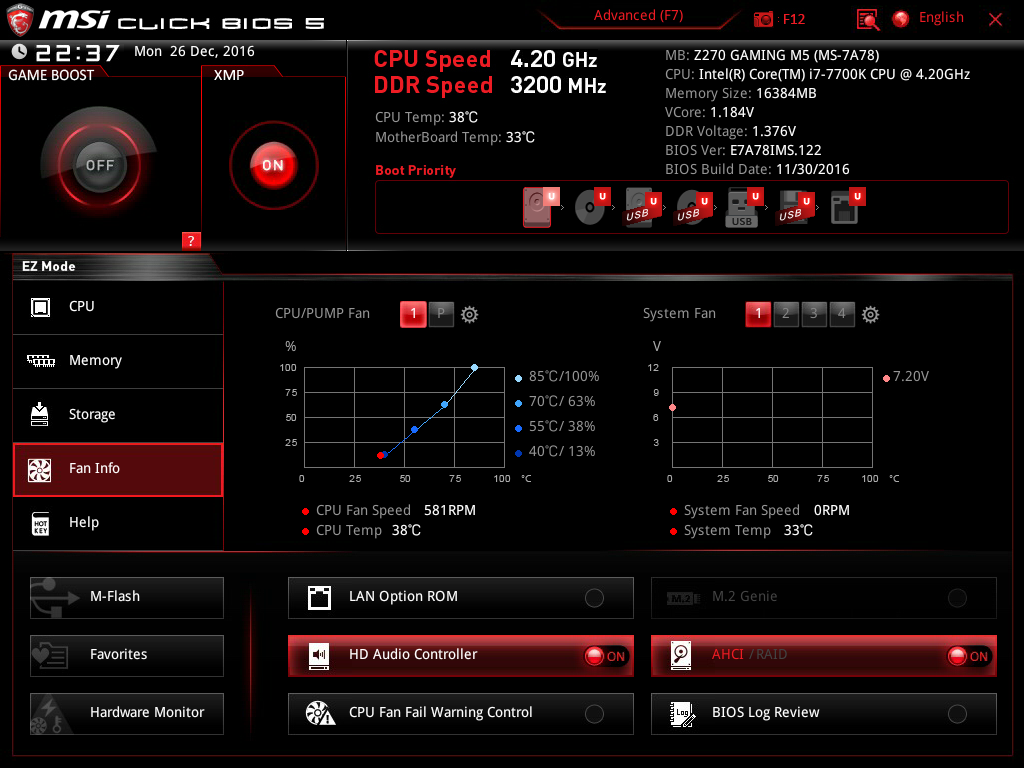Click the 581RPM CPU fan speed value
1024x768 pixels.
(450, 511)
